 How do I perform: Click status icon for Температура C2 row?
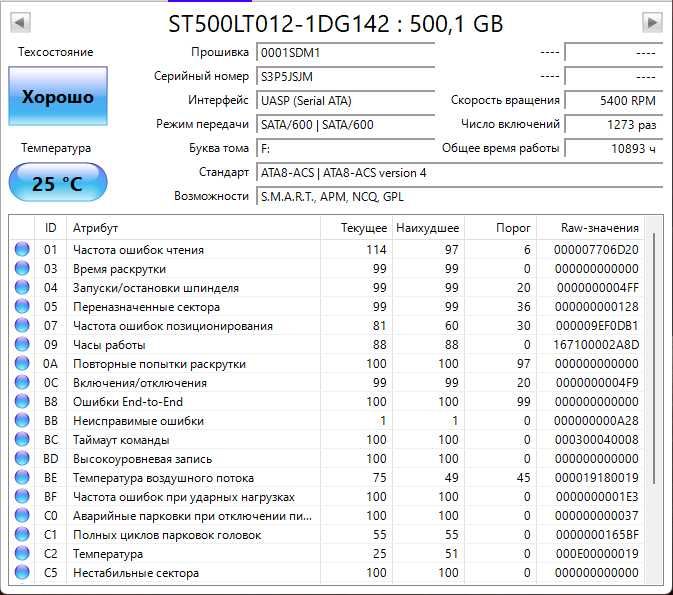pos(22,553)
